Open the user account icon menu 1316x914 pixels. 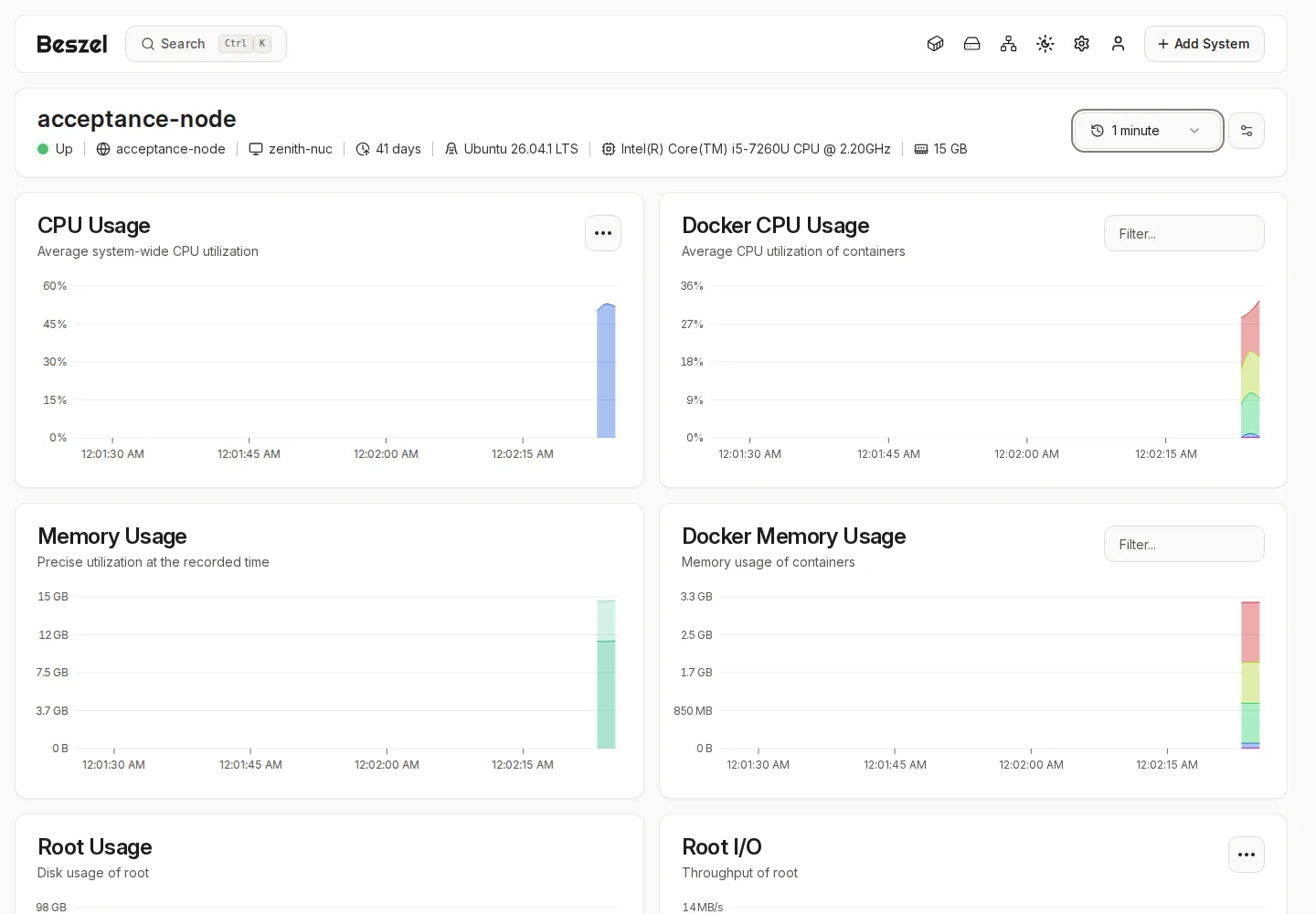click(x=1118, y=44)
